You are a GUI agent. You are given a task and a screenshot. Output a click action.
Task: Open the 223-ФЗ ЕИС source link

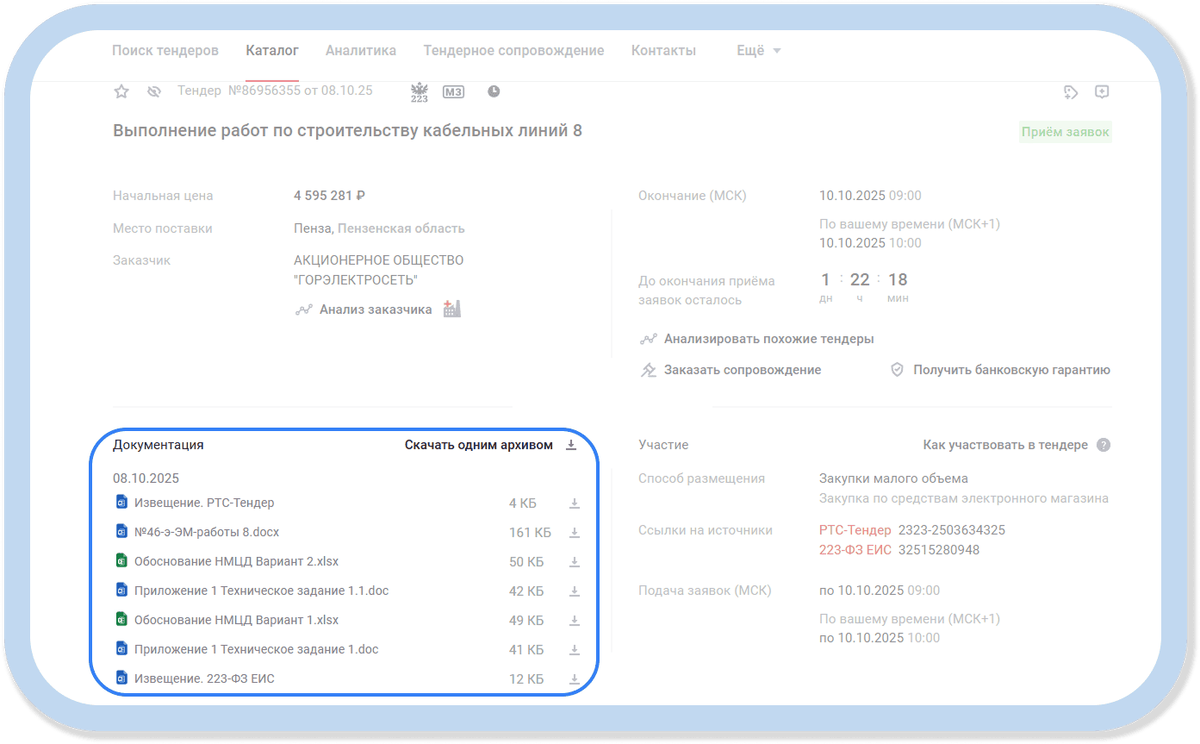point(855,550)
